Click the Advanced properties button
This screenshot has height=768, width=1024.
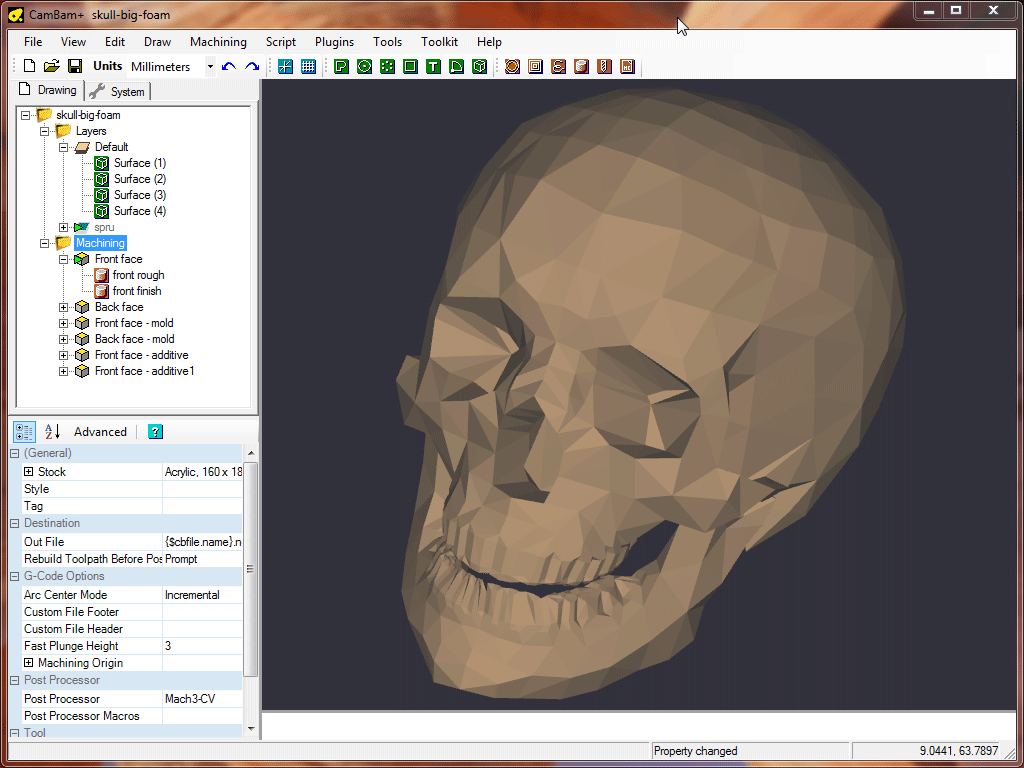[100, 432]
